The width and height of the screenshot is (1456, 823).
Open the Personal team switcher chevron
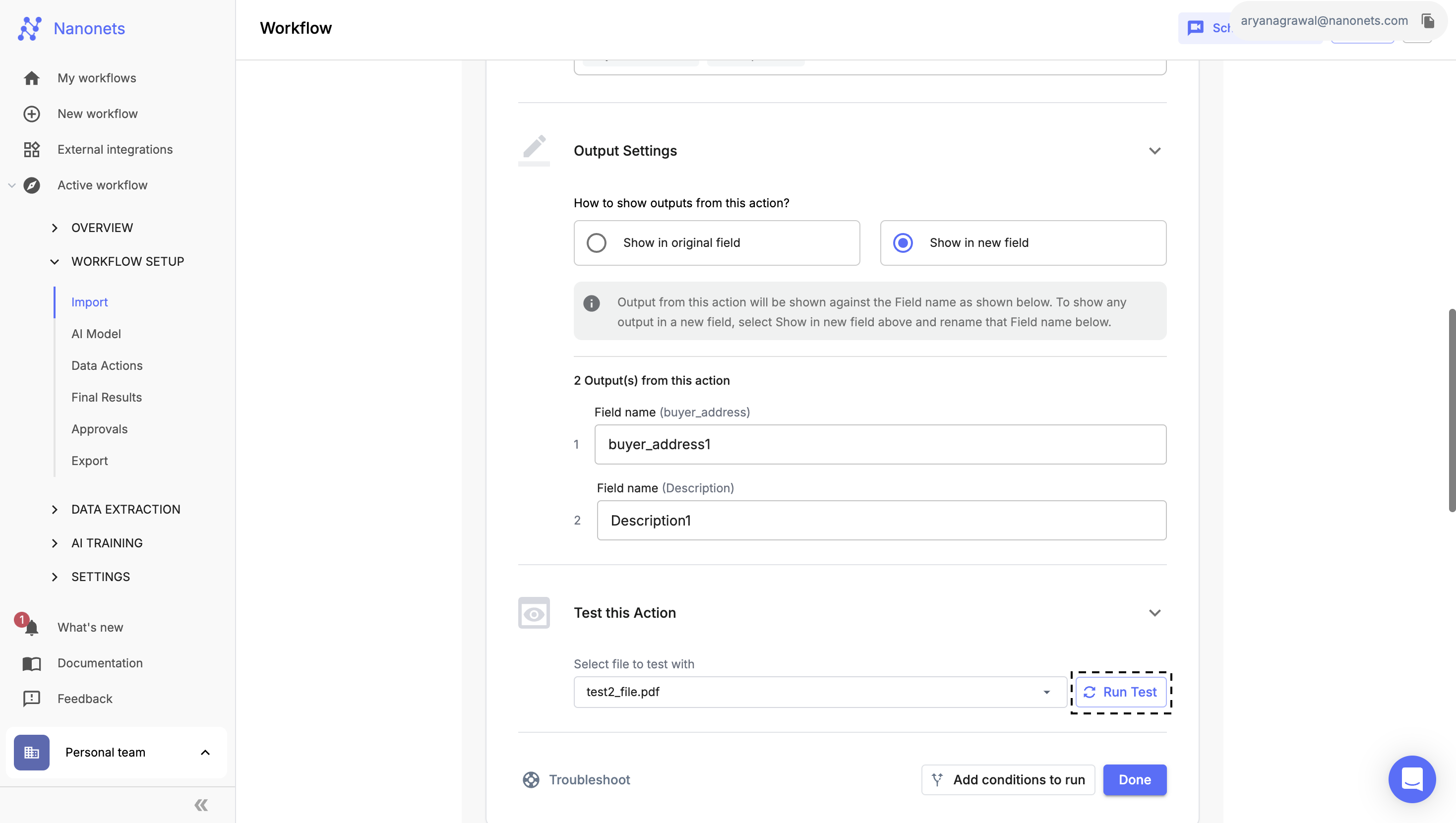click(205, 752)
